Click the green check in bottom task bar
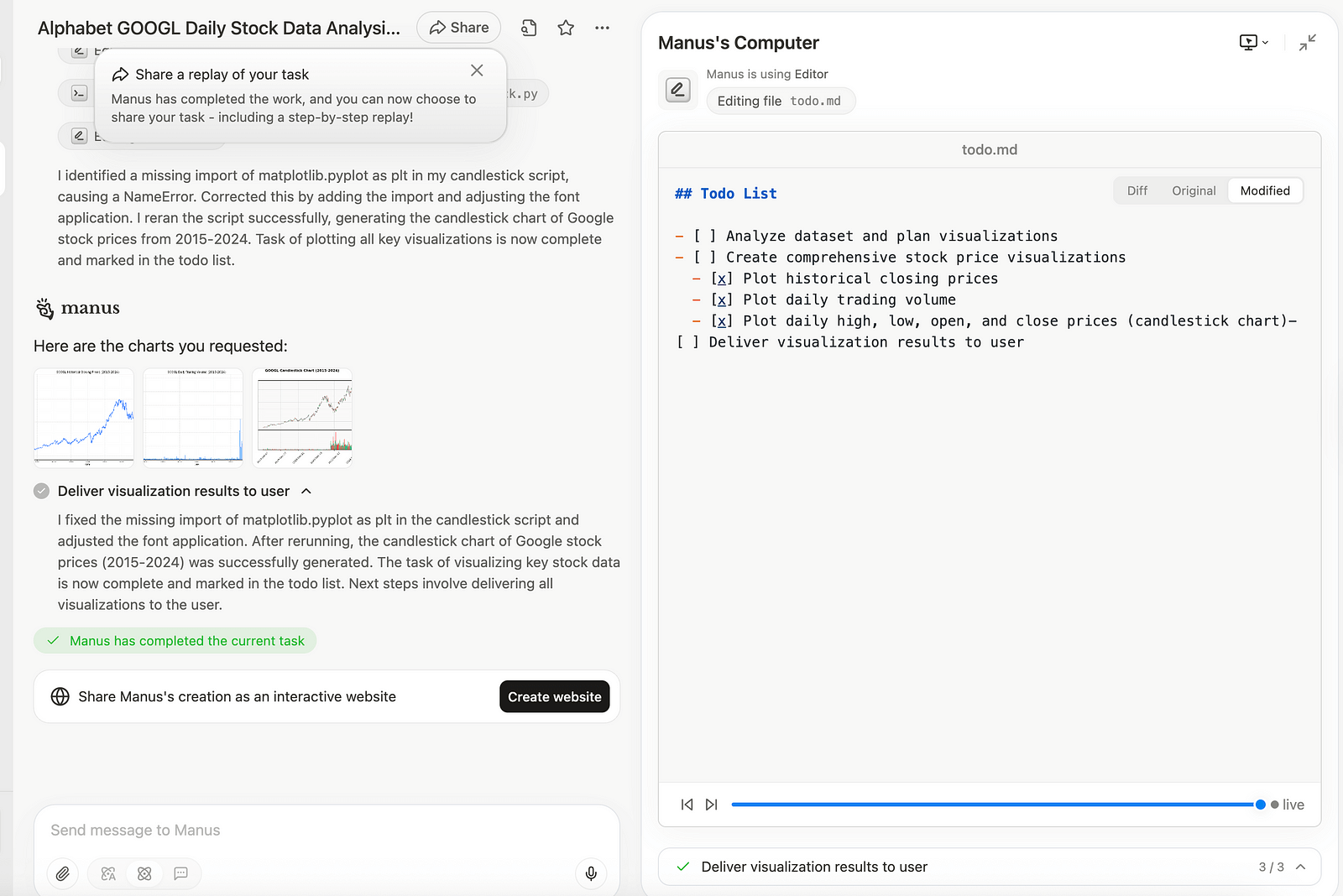Image resolution: width=1343 pixels, height=896 pixels. [x=682, y=867]
